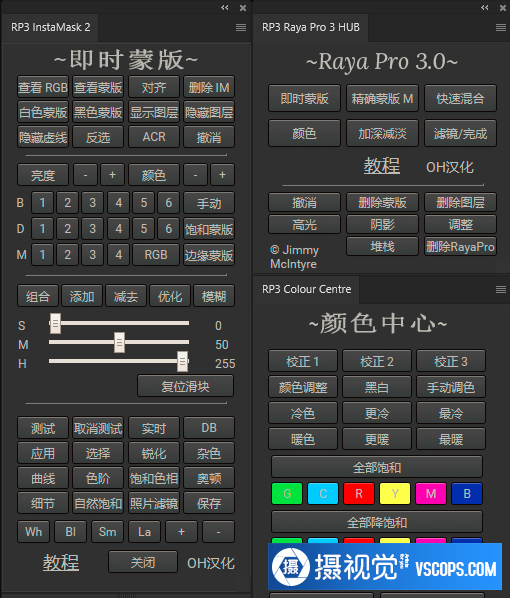Click the H slider handle at 255
This screenshot has height=598, width=510.
point(182,361)
